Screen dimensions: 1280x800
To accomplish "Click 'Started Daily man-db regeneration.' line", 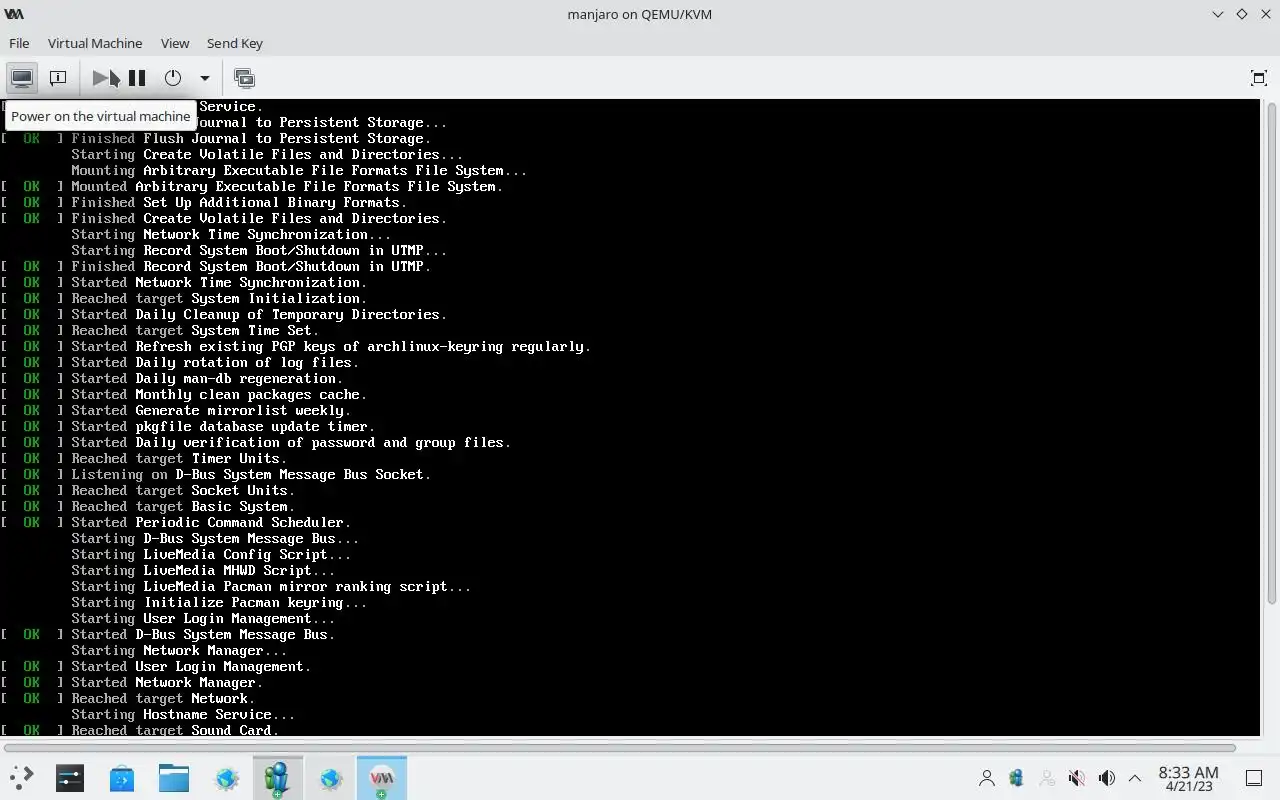I will [207, 378].
